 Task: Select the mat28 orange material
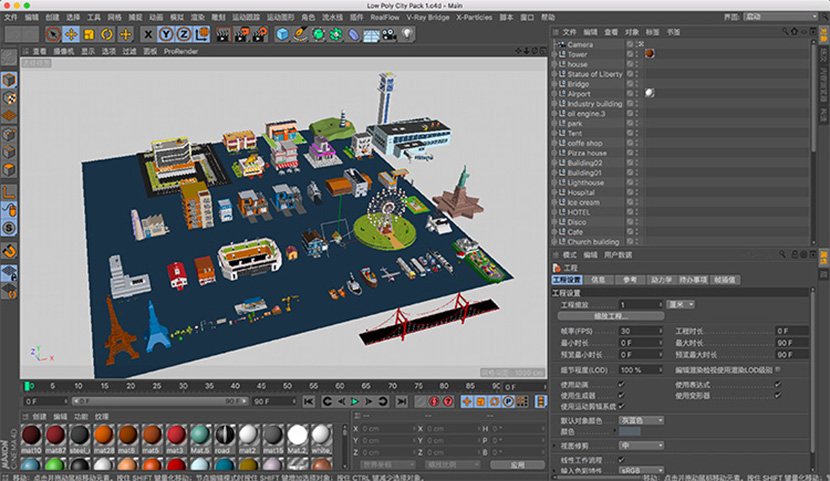pos(104,439)
